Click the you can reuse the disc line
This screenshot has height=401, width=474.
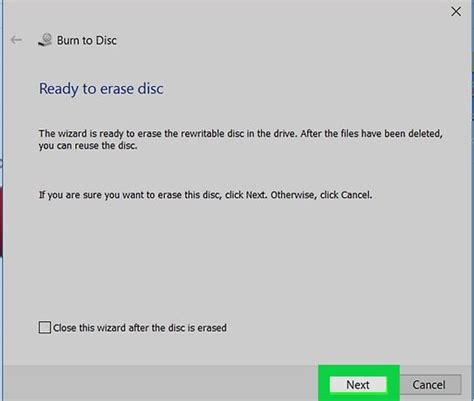88,146
